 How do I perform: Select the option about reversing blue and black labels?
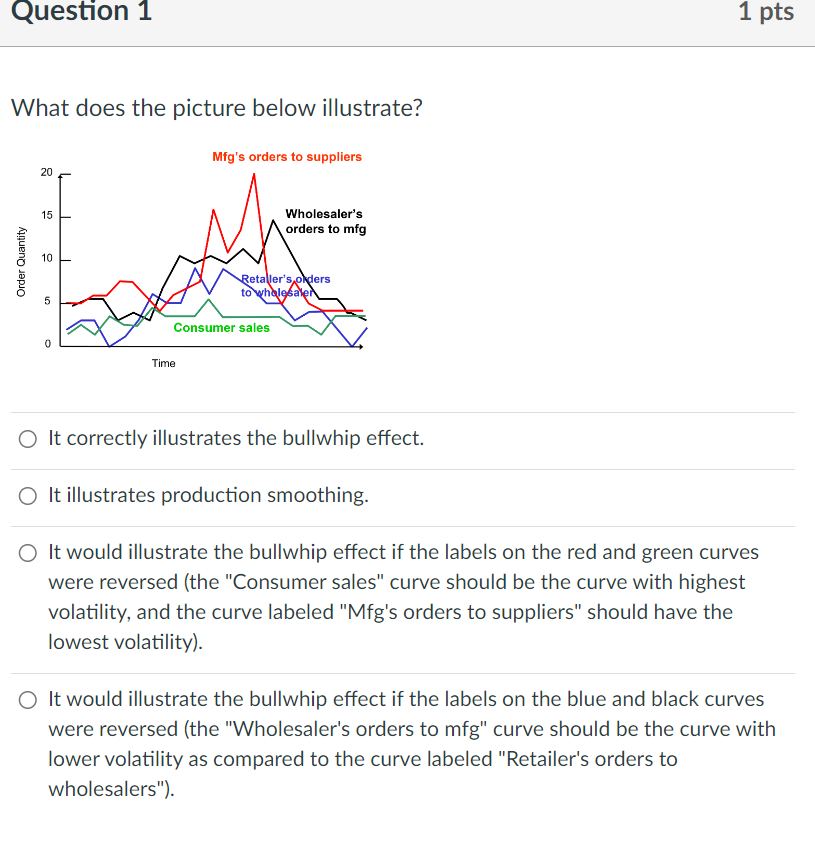[27, 699]
